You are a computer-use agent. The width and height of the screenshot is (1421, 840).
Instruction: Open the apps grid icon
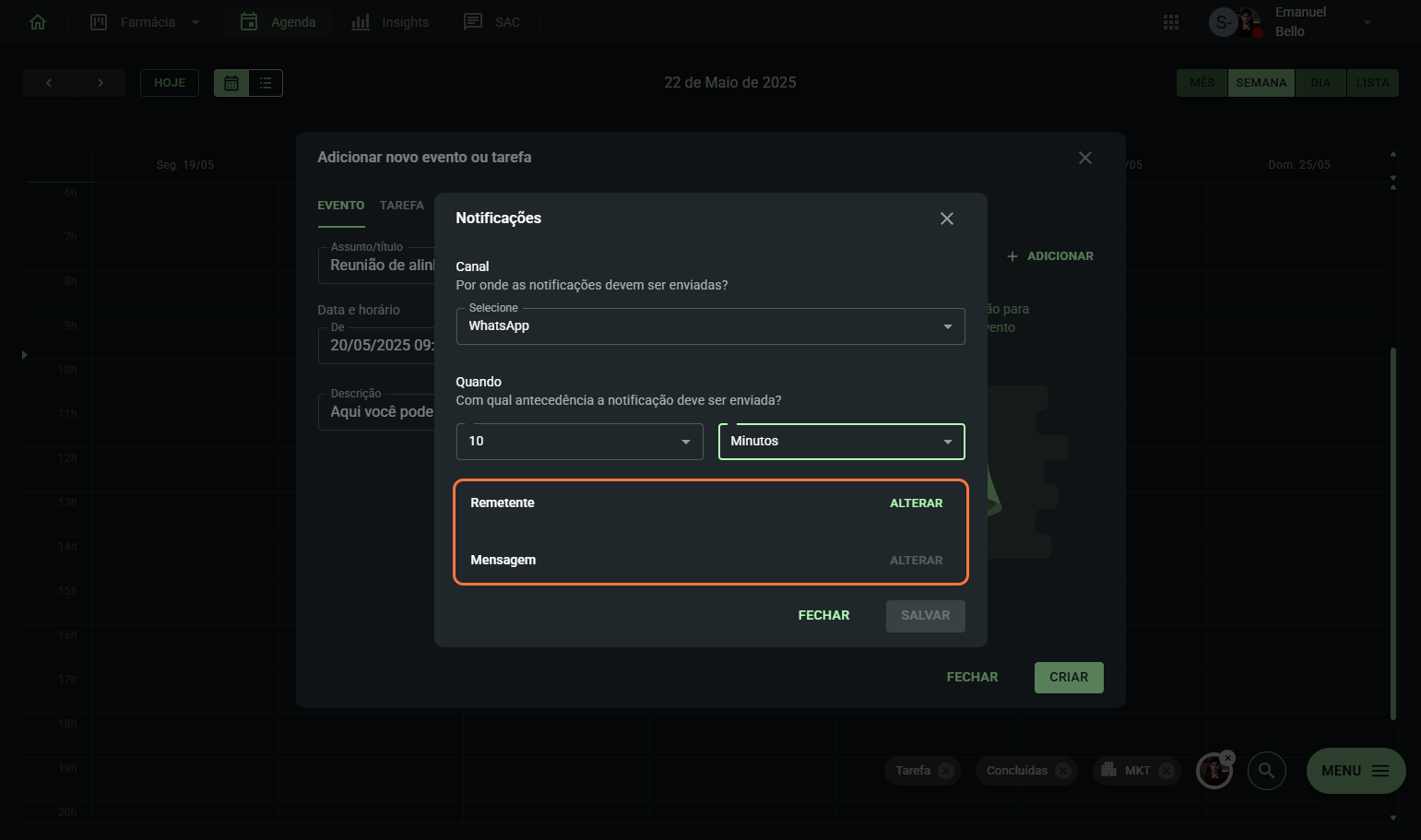(x=1171, y=22)
